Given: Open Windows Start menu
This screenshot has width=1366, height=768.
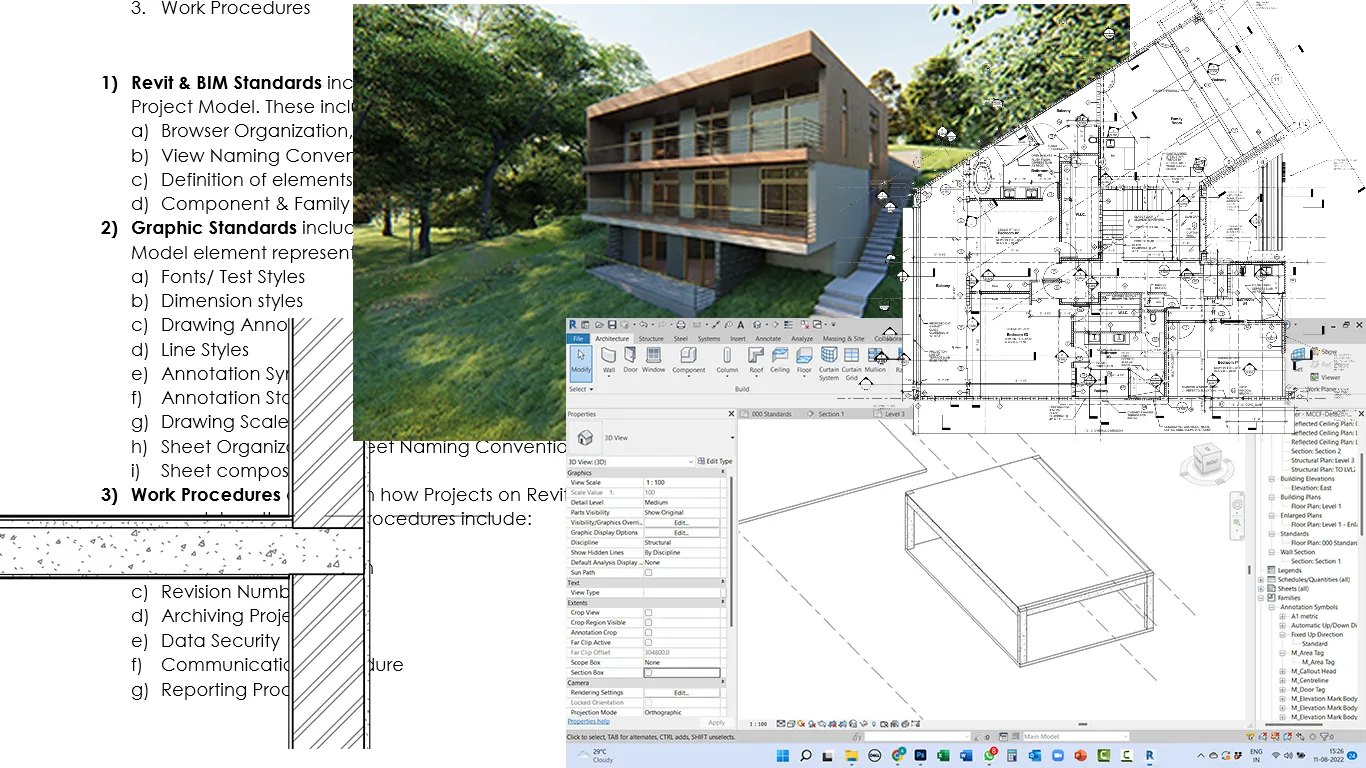Looking at the screenshot, I should click(783, 756).
